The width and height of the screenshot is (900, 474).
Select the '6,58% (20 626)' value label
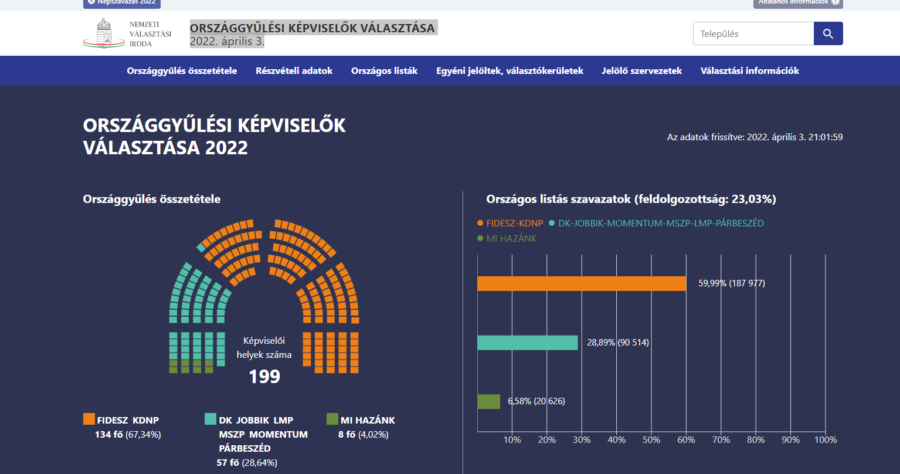coord(536,401)
